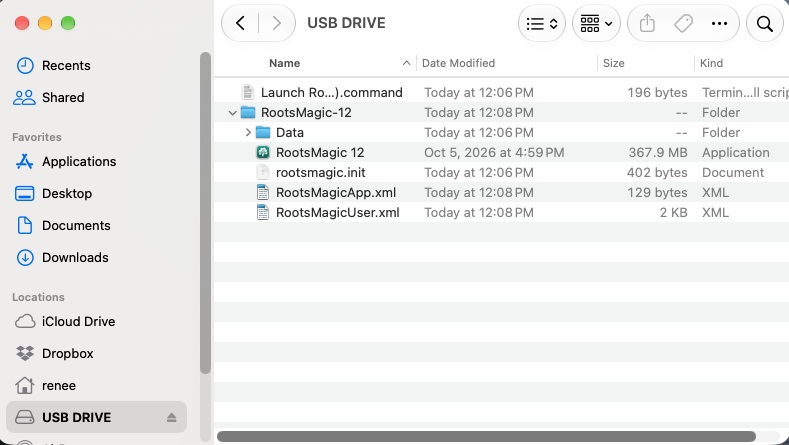789x445 pixels.
Task: Sort by the Date Modified column header
Action: (x=458, y=63)
